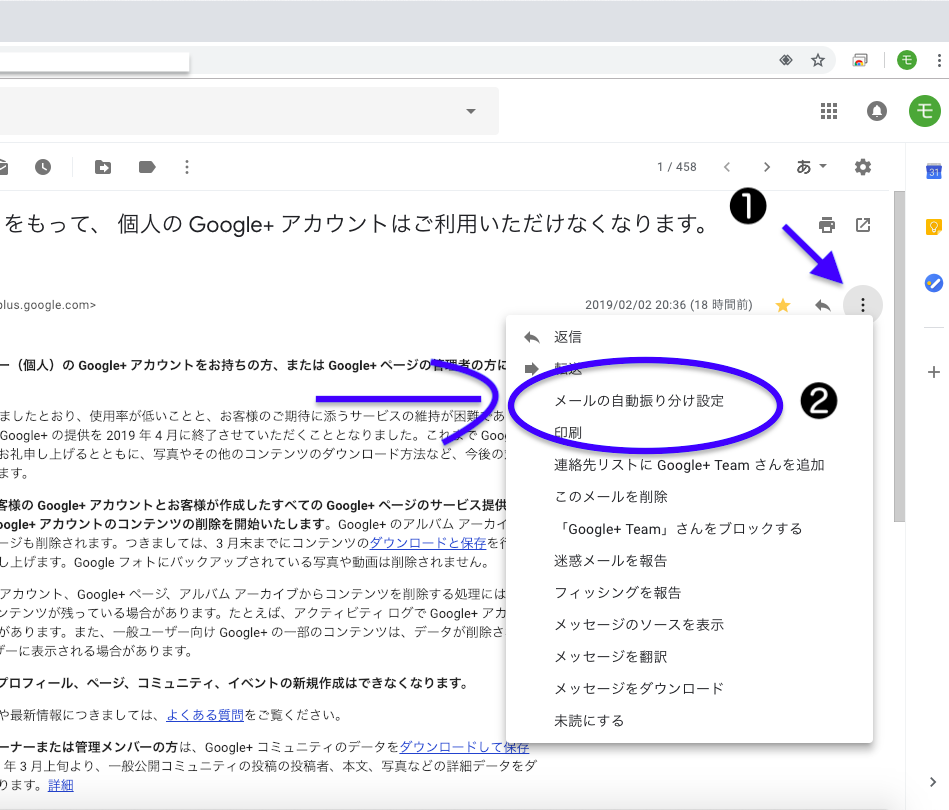Open the Google apps grid
Viewport: 949px width, 810px height.
(828, 111)
